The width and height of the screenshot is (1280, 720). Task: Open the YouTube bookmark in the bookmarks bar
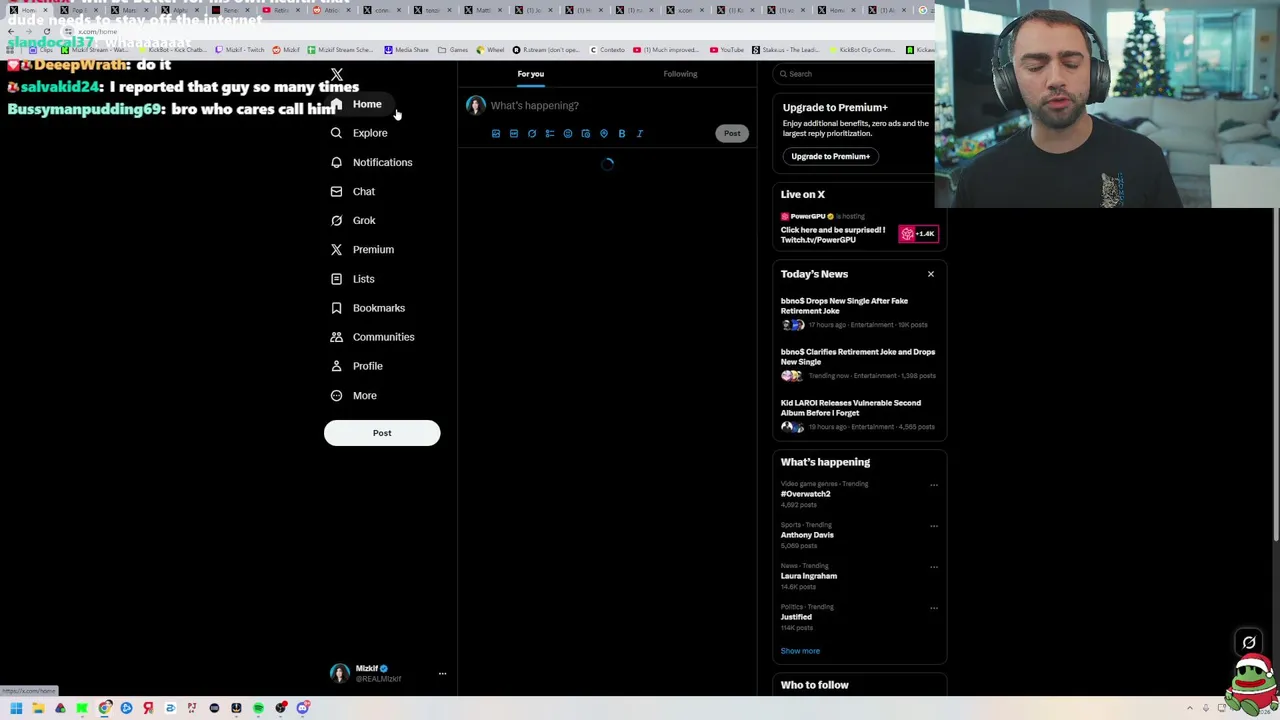(727, 50)
